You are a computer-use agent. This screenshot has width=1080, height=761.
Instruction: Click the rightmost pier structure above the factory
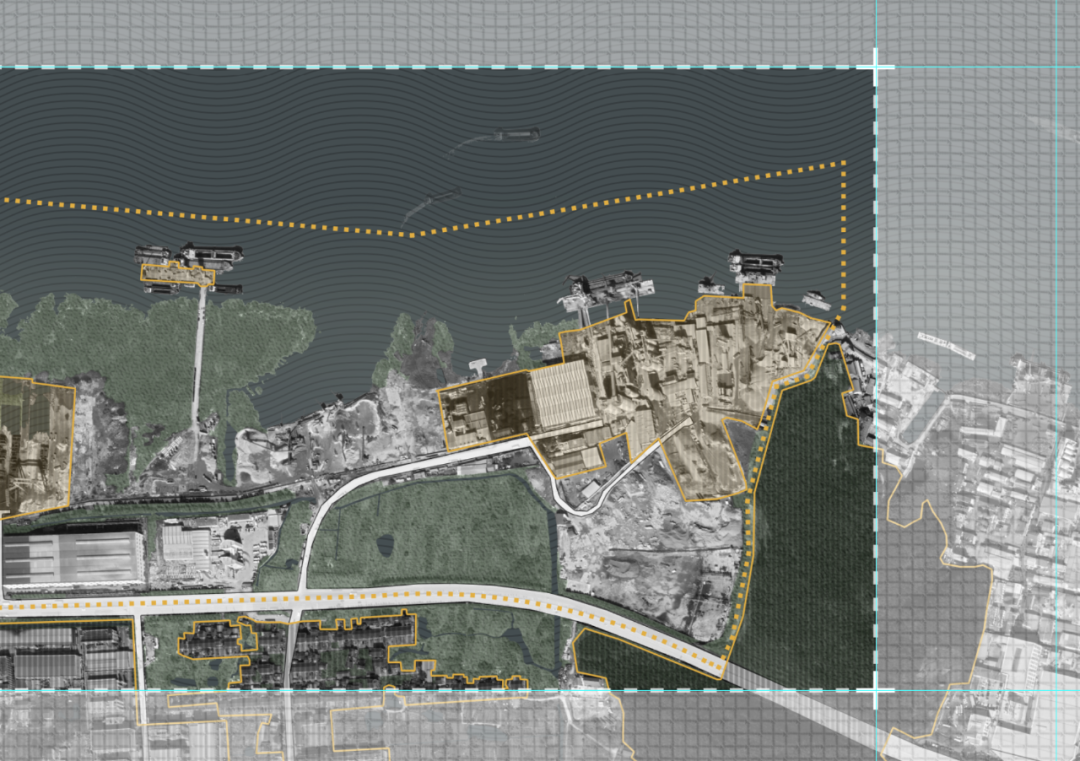point(757,265)
